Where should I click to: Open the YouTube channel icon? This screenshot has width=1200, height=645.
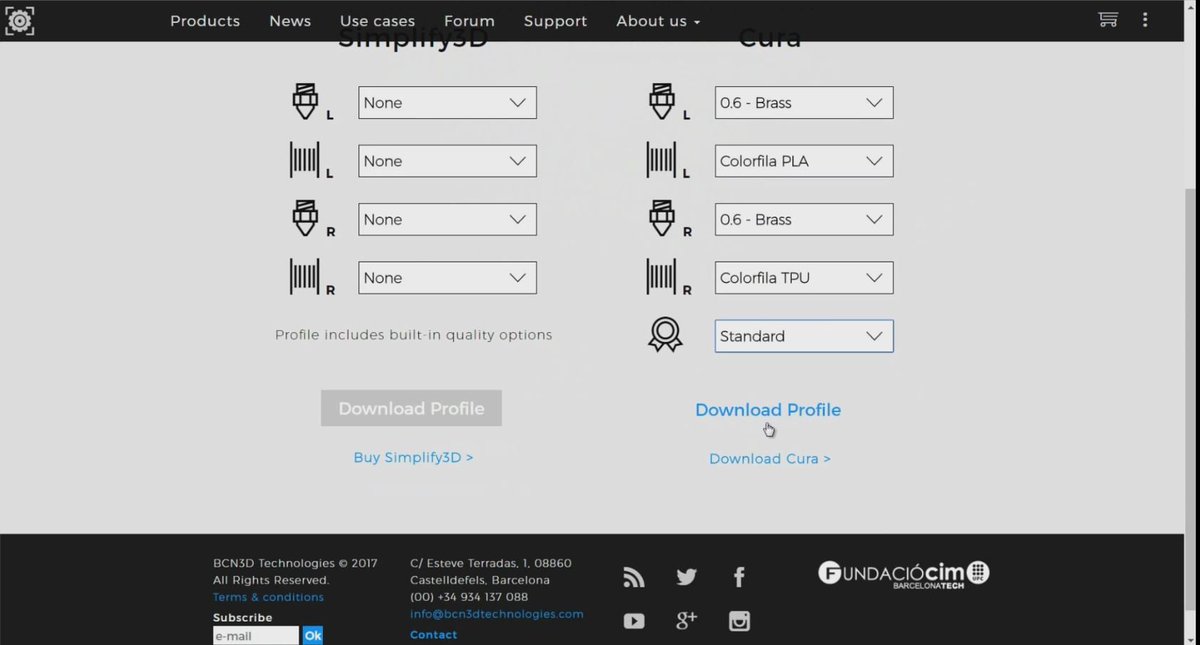(x=634, y=621)
